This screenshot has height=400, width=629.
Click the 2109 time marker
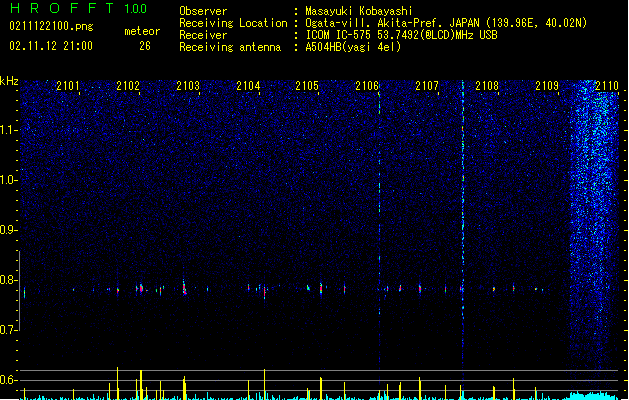(x=547, y=85)
